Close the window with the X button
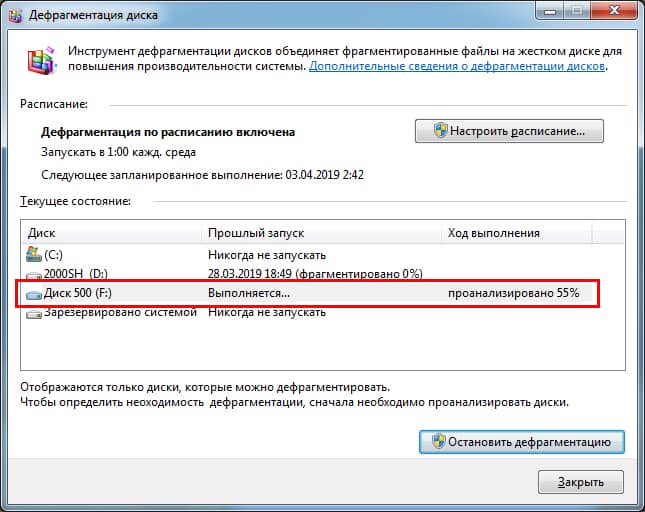The width and height of the screenshot is (645, 512). pyautogui.click(x=615, y=10)
